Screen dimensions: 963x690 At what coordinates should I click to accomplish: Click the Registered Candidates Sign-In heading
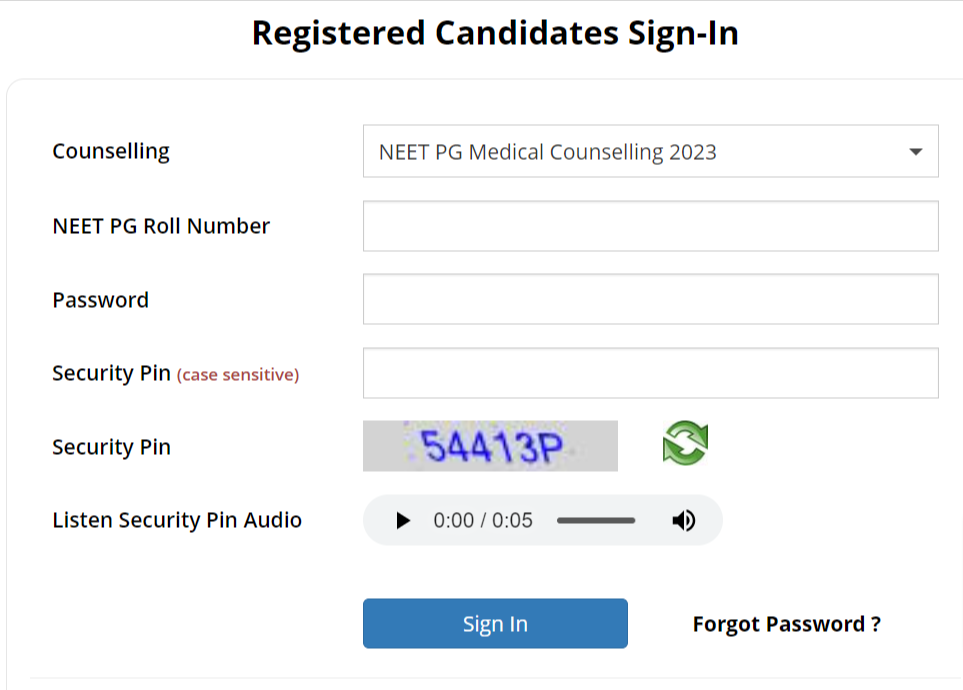tap(495, 34)
